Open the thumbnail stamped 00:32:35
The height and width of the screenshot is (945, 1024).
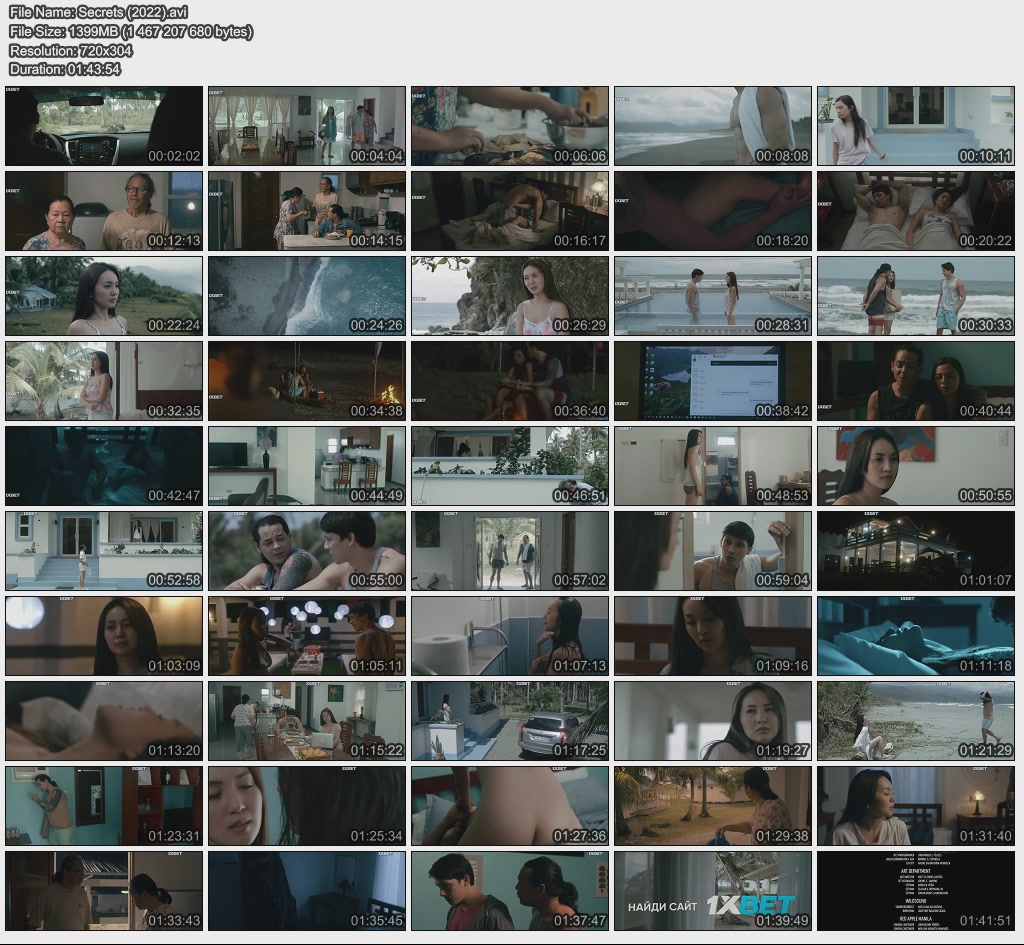pos(104,381)
